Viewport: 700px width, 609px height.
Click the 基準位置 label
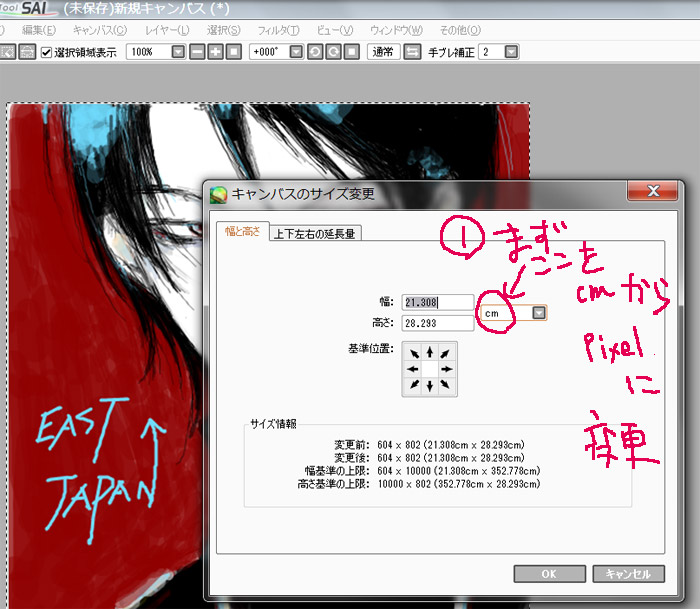[x=371, y=348]
